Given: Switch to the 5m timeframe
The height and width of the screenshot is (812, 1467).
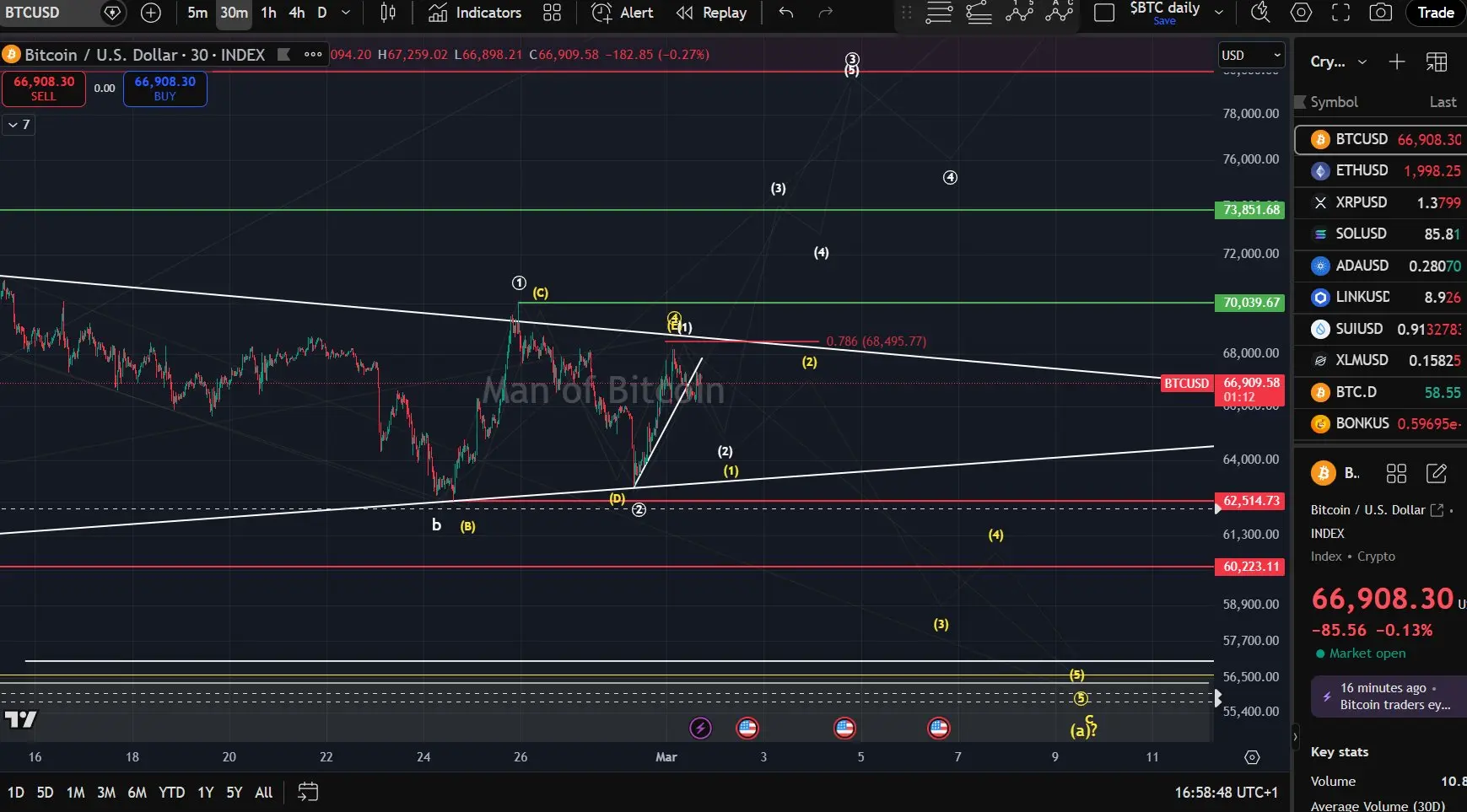Looking at the screenshot, I should [x=197, y=13].
